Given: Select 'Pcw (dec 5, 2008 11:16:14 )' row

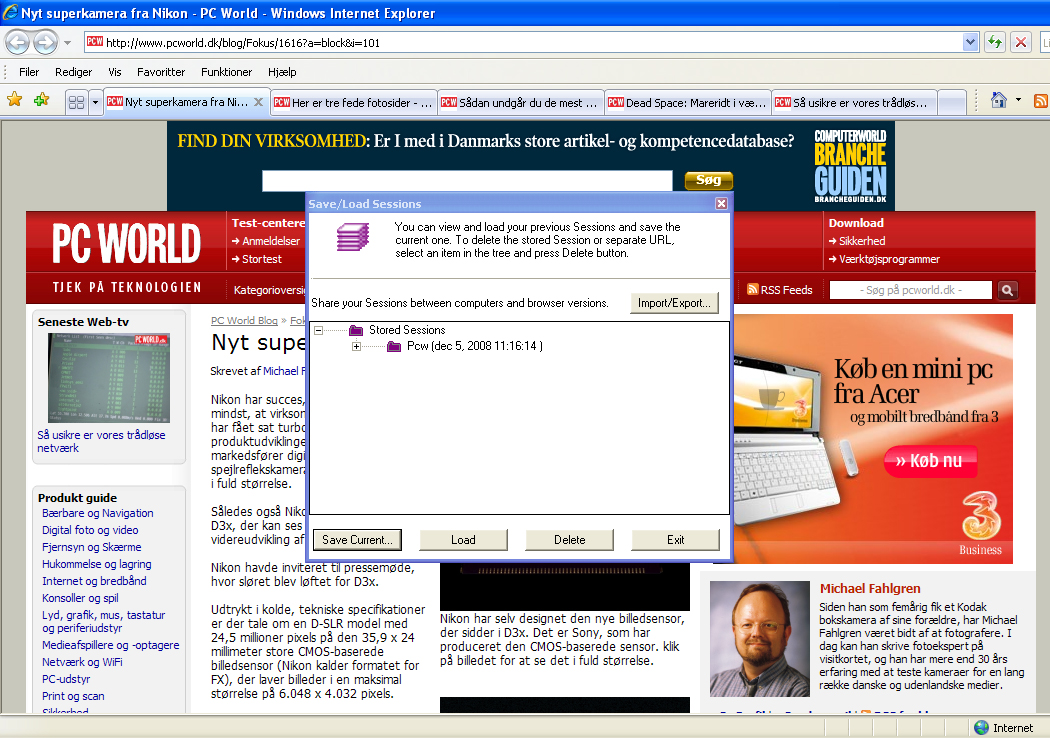Looking at the screenshot, I should (x=475, y=346).
